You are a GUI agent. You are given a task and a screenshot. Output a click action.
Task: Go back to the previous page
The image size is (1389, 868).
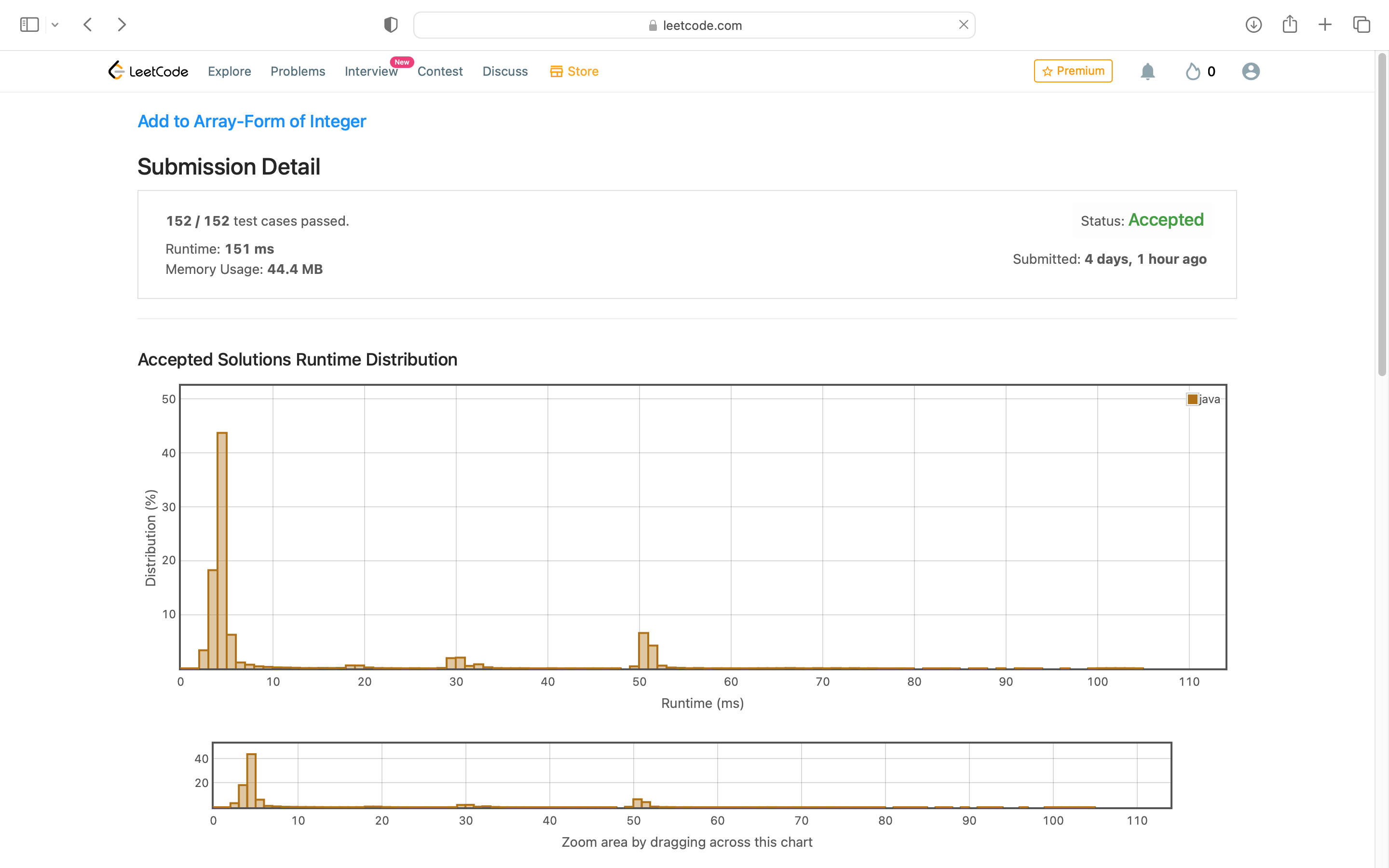[x=88, y=25]
